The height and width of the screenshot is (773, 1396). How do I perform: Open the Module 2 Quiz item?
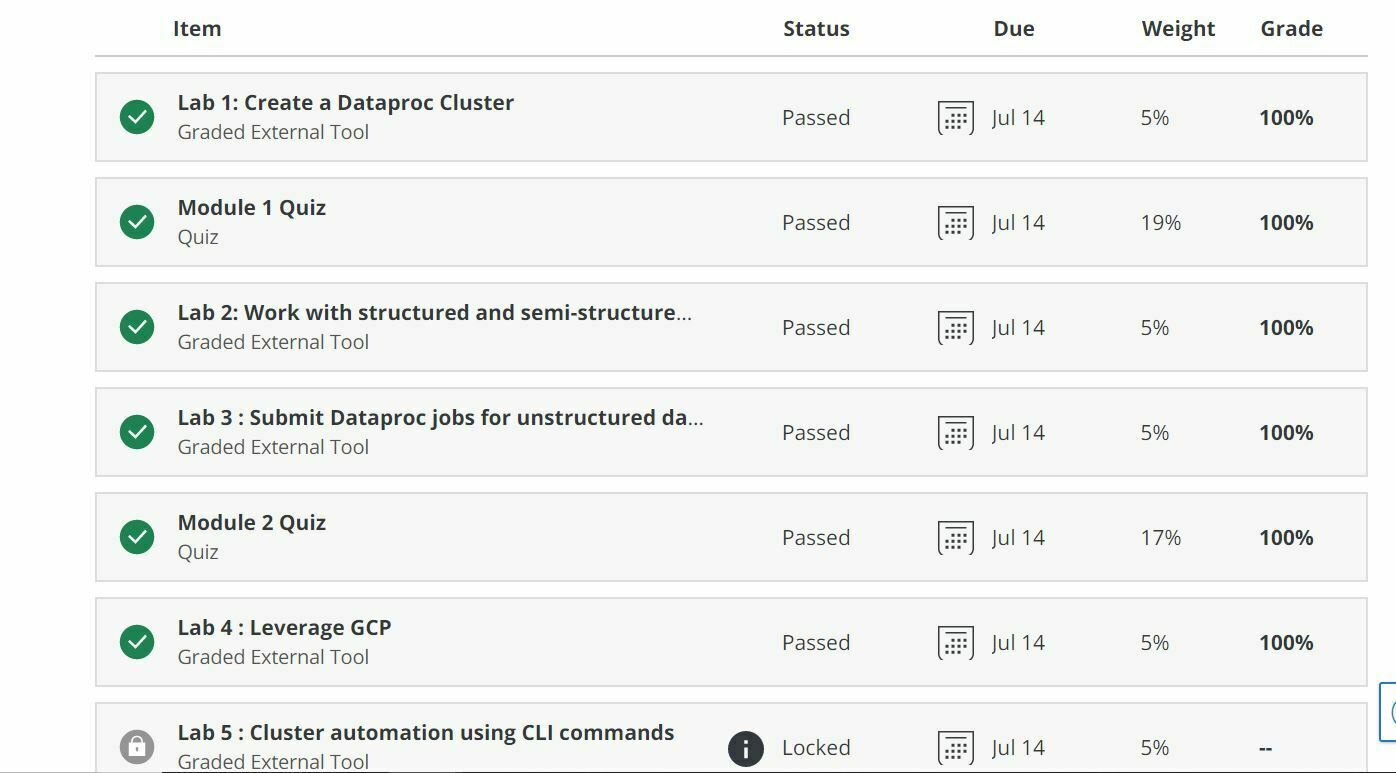(252, 523)
